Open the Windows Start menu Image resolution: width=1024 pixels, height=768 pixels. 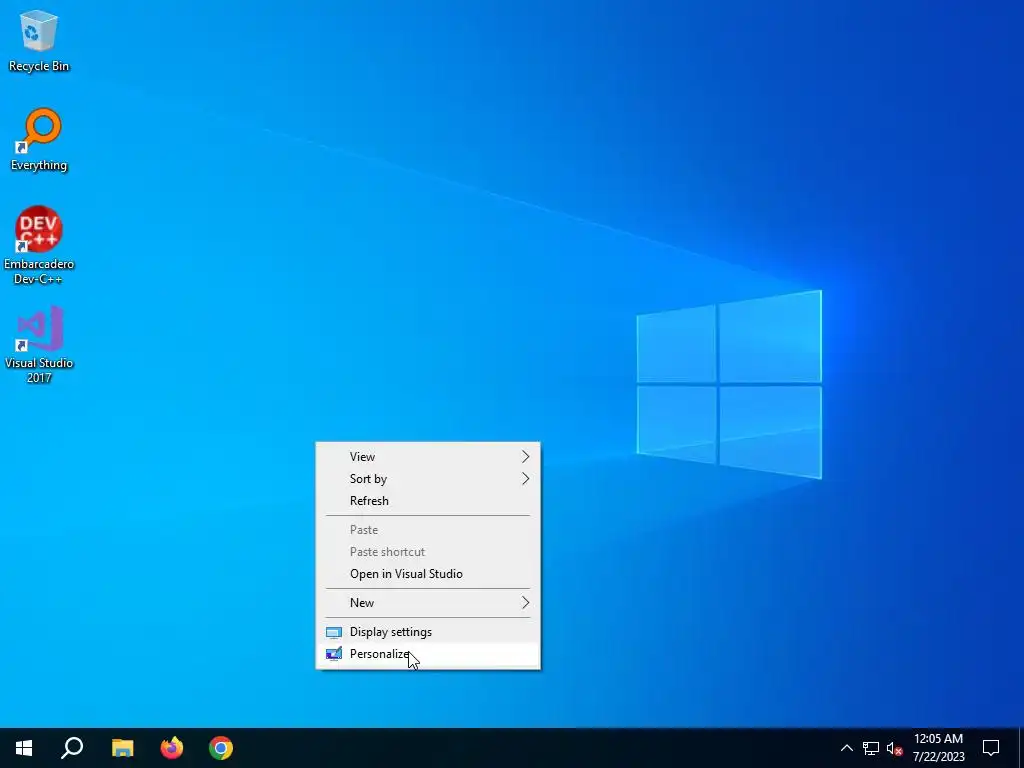point(24,748)
